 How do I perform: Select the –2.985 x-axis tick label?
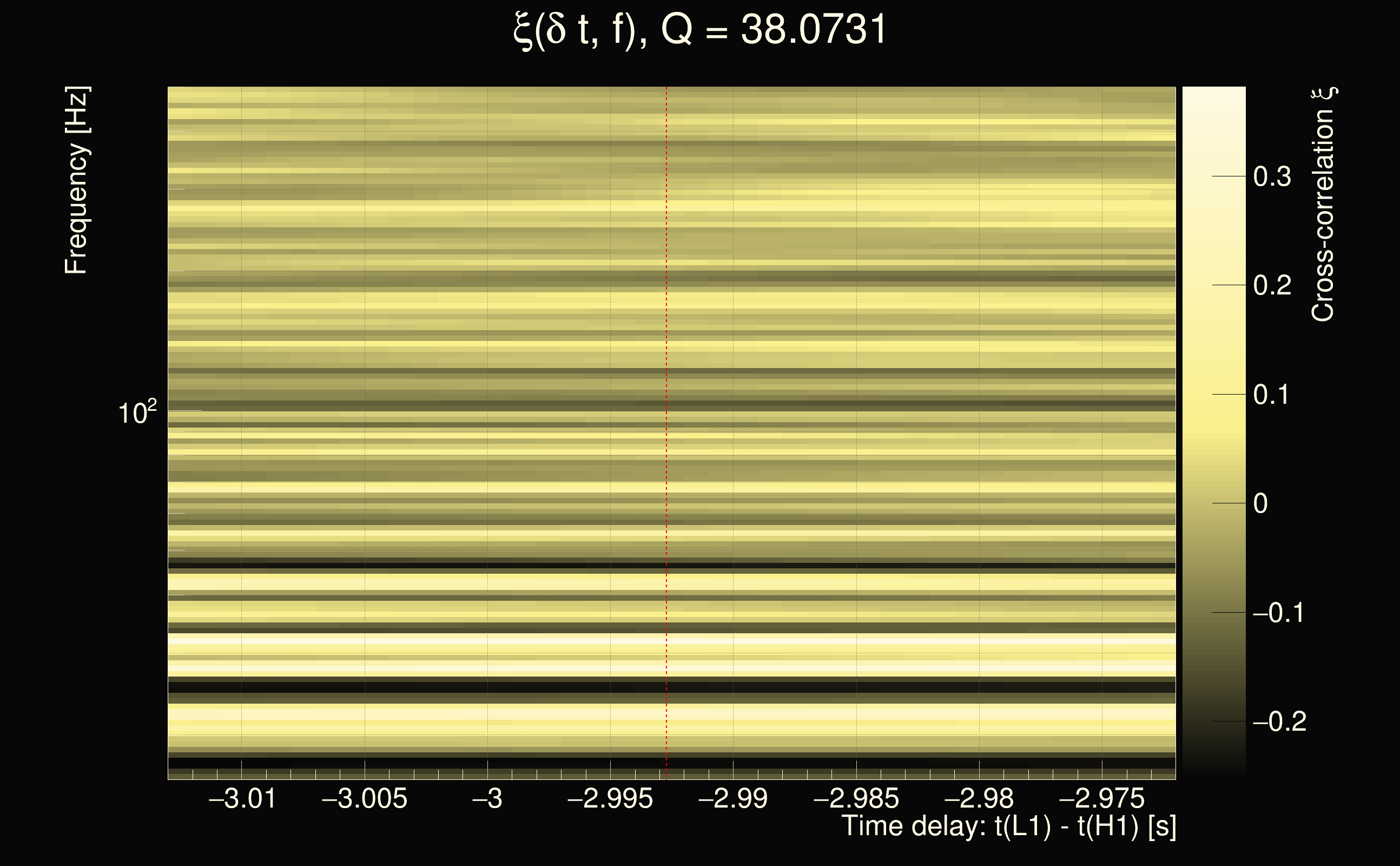click(x=856, y=798)
